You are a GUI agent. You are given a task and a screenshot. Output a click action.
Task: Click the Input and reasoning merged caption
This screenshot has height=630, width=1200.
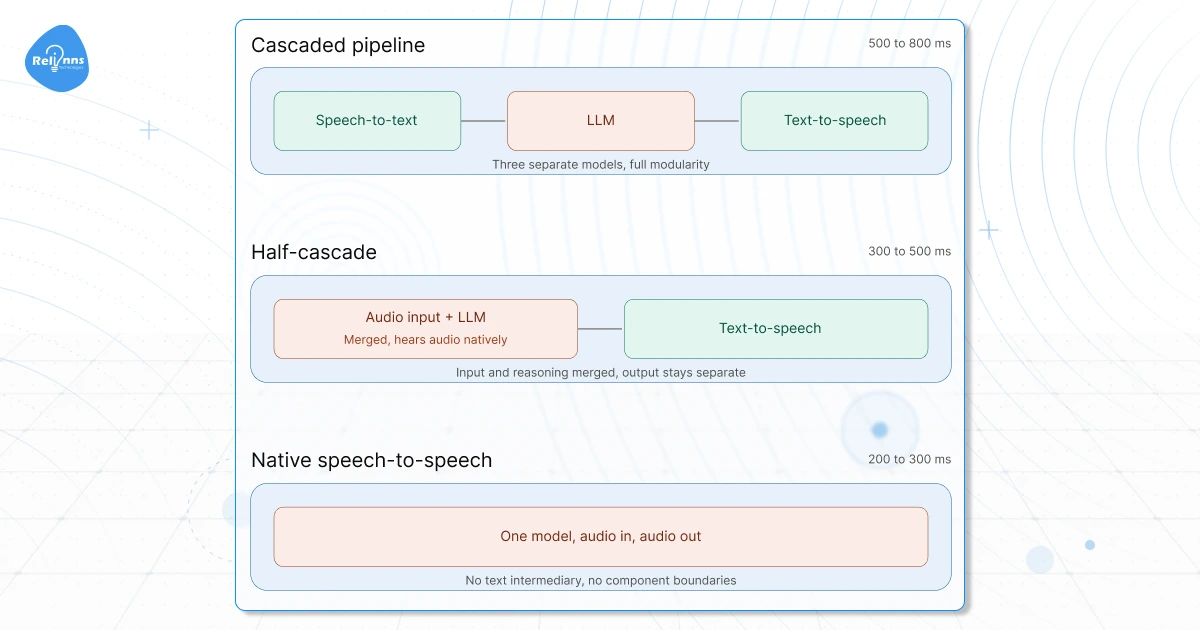601,372
